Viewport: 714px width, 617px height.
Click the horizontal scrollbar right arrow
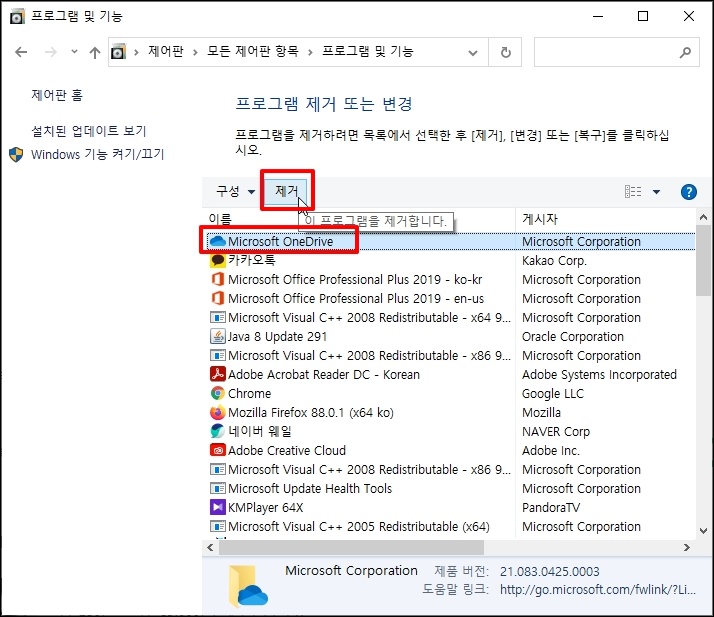point(687,547)
